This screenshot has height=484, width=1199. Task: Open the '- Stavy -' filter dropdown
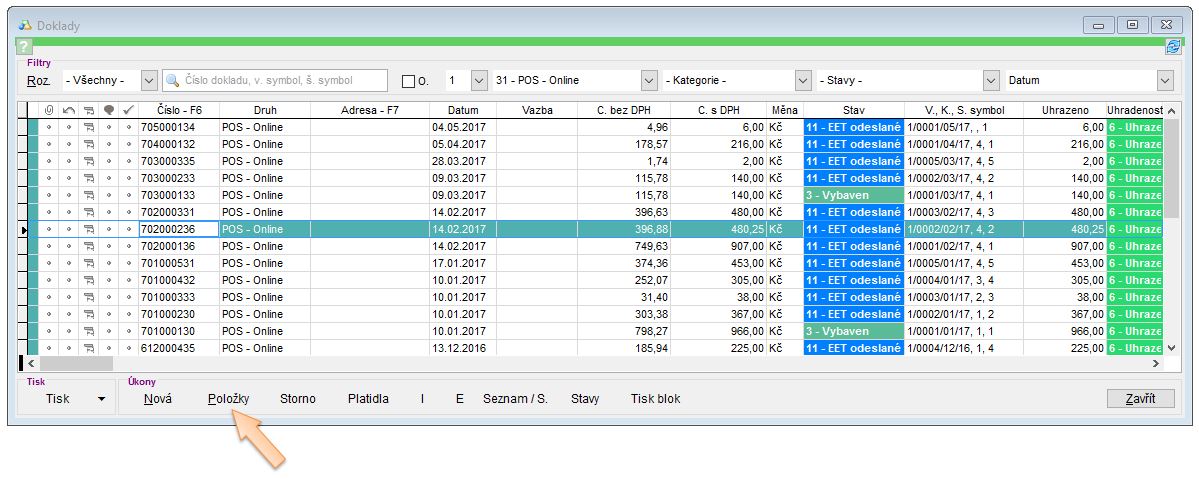click(990, 81)
